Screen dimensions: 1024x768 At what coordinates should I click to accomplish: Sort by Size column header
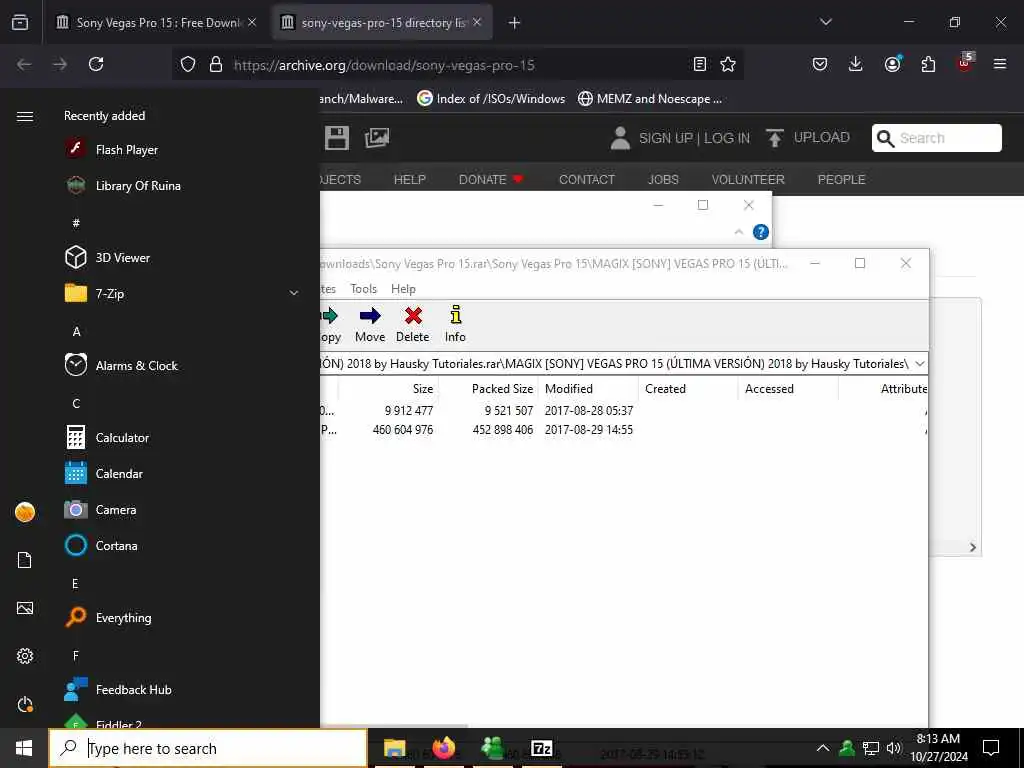389,389
